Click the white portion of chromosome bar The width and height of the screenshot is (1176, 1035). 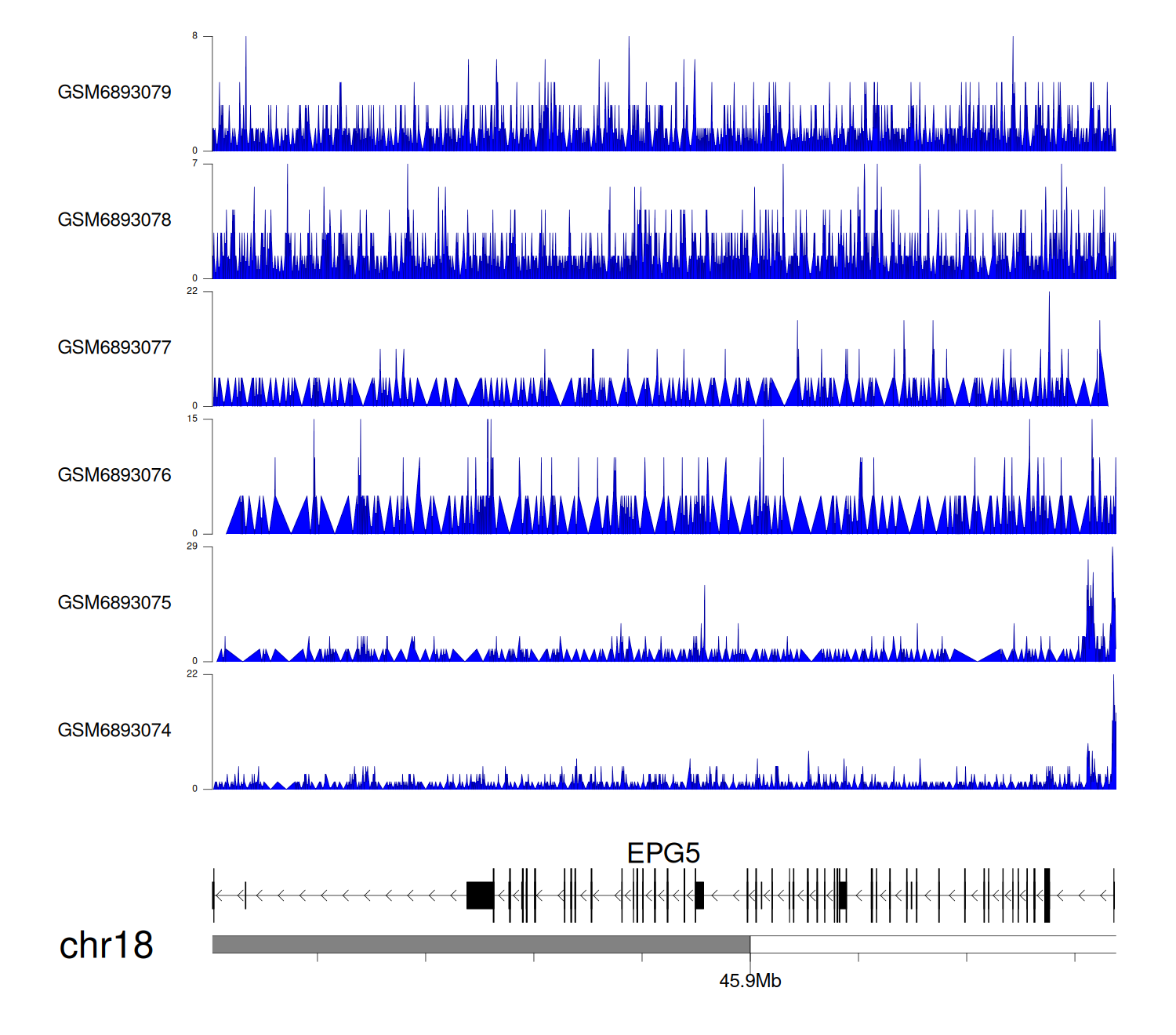point(932,944)
